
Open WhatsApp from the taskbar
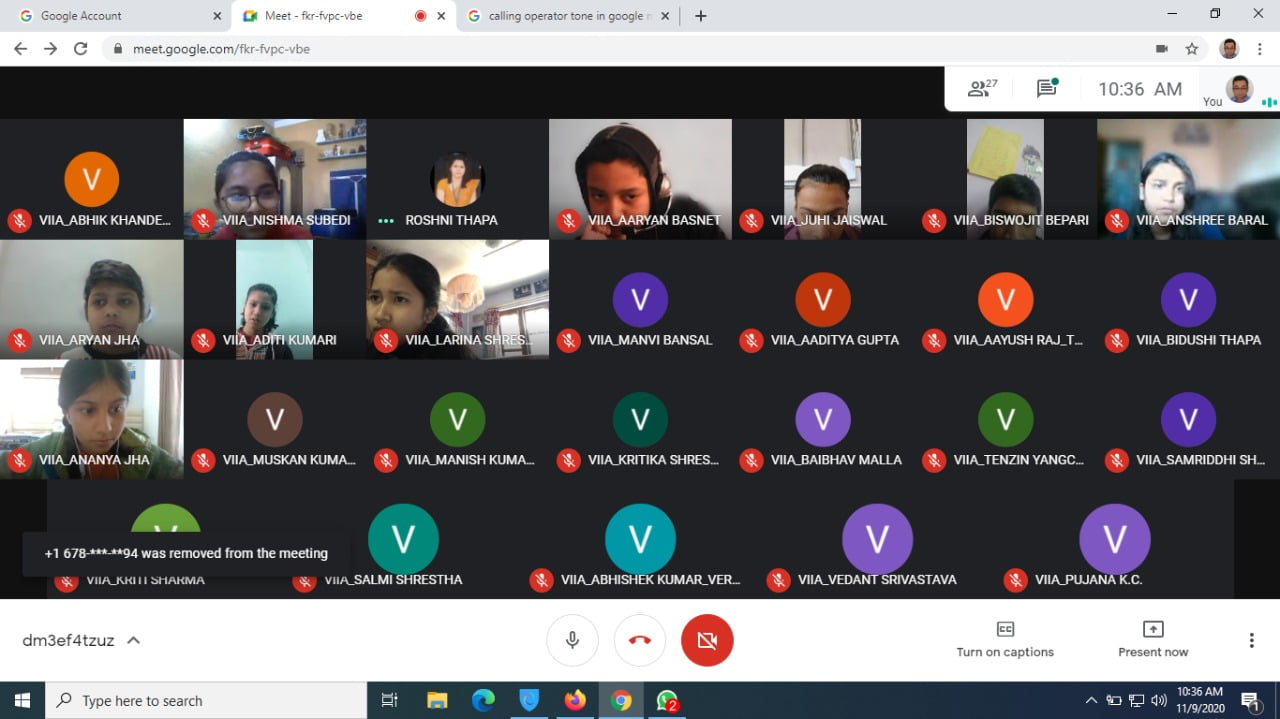(x=667, y=701)
